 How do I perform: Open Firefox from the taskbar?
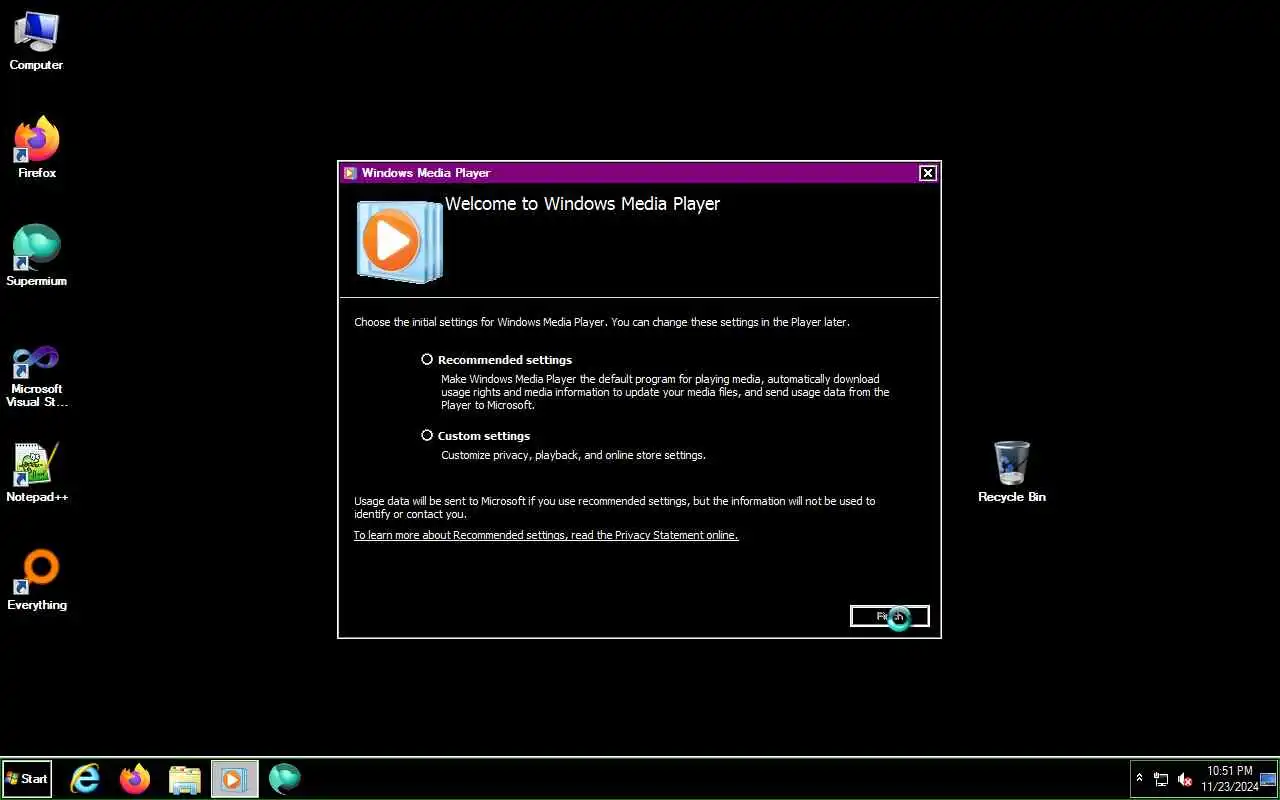135,779
